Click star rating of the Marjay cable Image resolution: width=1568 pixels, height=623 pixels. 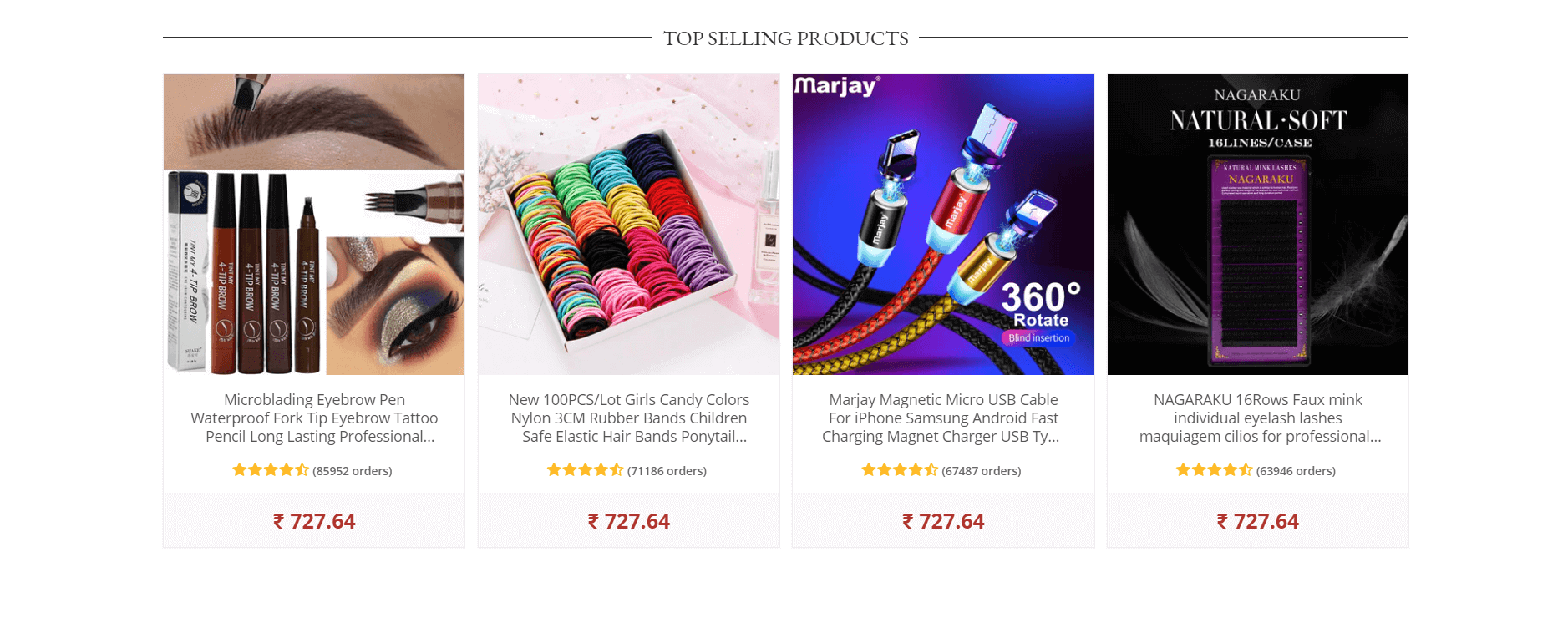(900, 470)
